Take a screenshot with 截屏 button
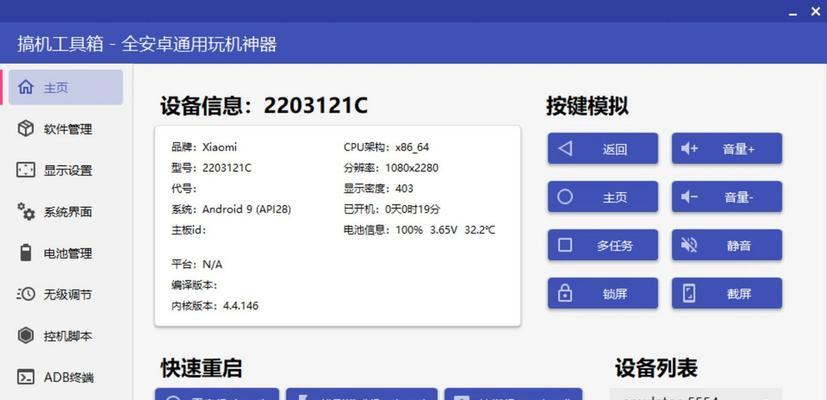This screenshot has width=827, height=400. (x=727, y=293)
